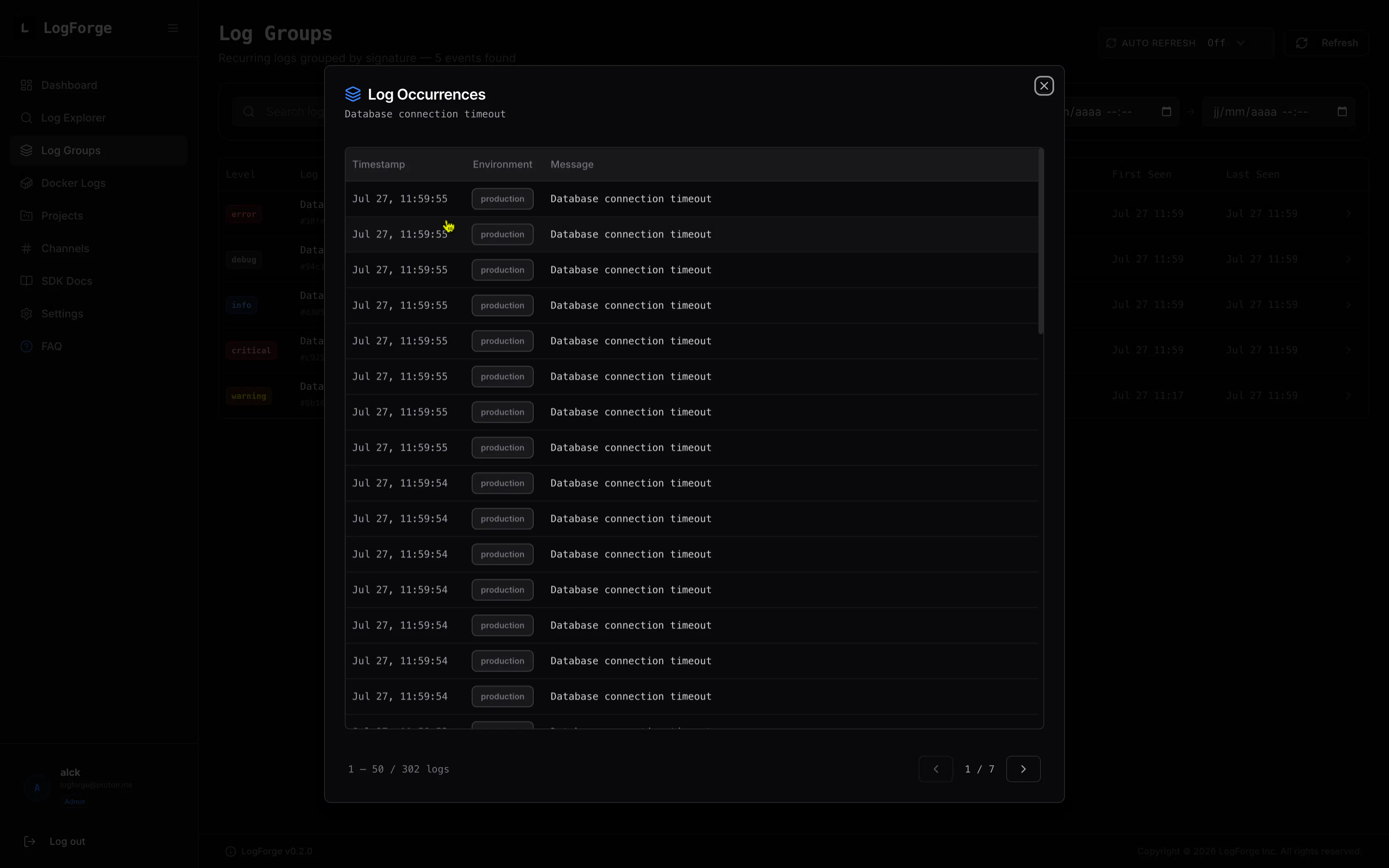Click the Environment column header

[502, 164]
